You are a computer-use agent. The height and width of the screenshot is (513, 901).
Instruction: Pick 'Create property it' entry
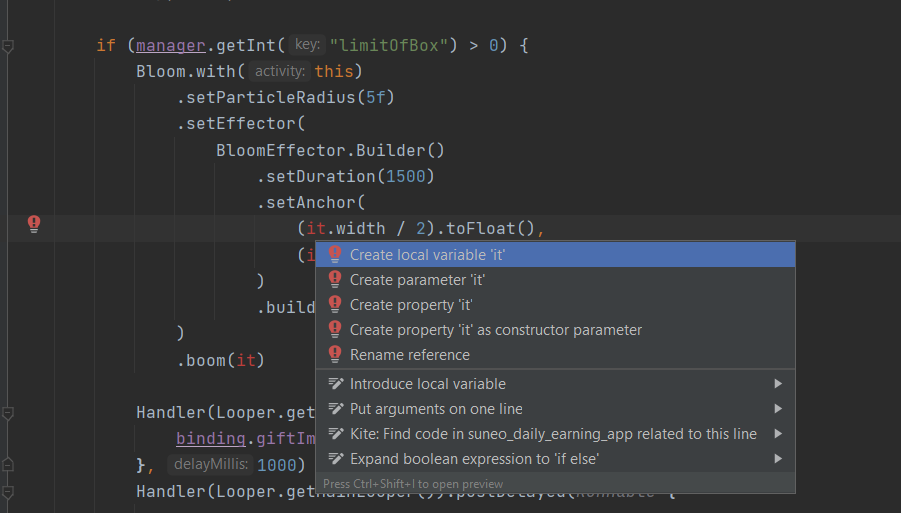pyautogui.click(x=555, y=305)
